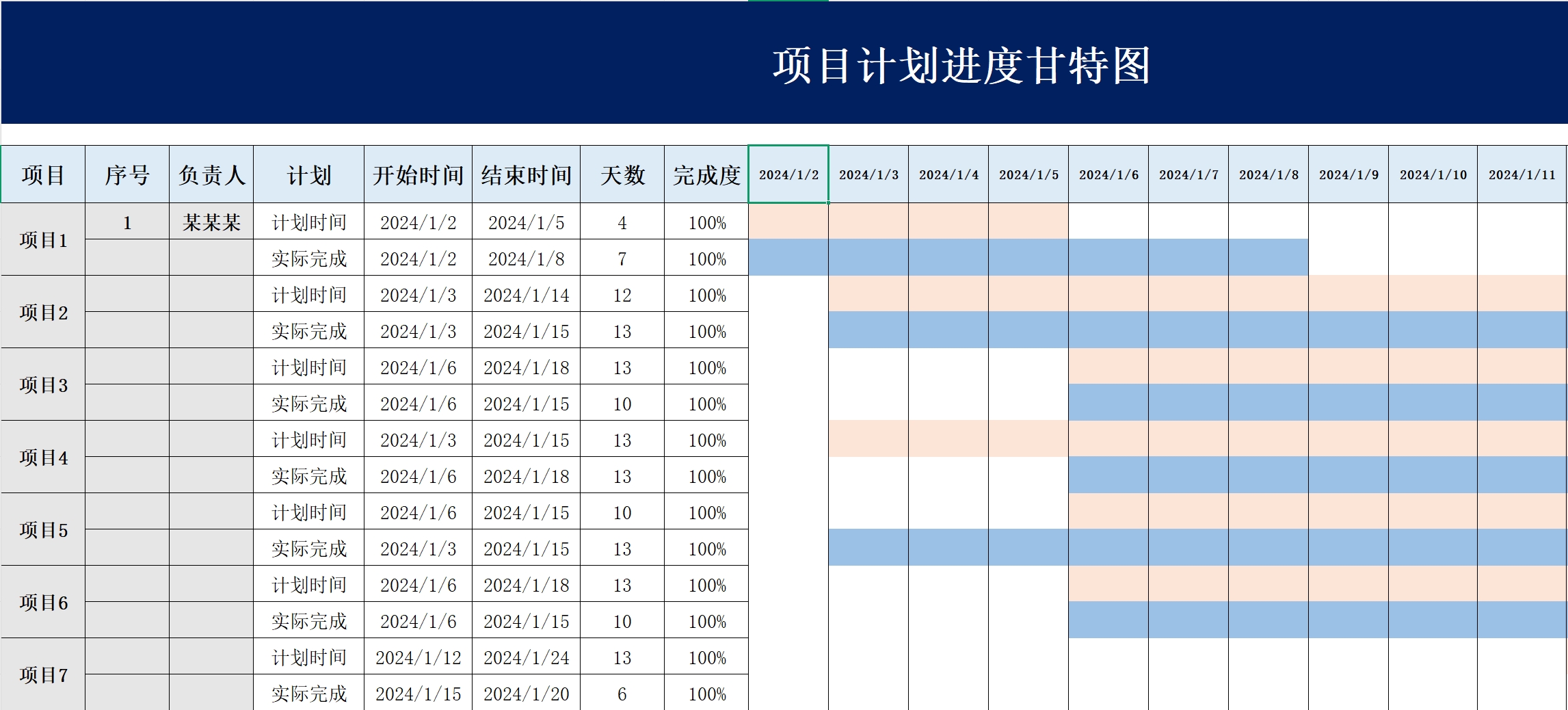Click 项目5 actual bar cell under 2024/1/4
The height and width of the screenshot is (710, 1568).
click(948, 547)
